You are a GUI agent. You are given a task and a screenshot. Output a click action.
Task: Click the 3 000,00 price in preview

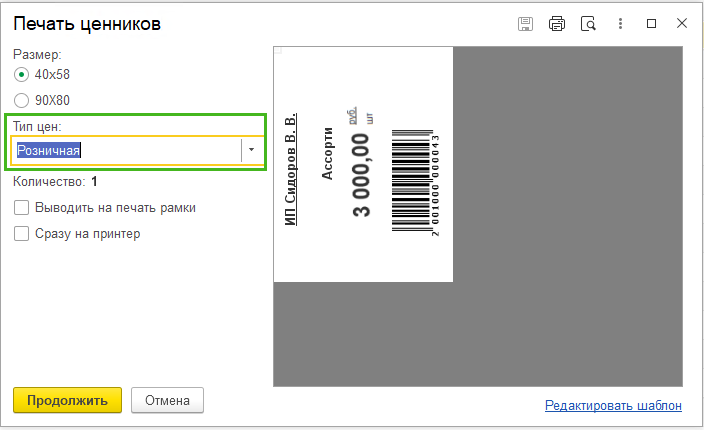pyautogui.click(x=361, y=175)
